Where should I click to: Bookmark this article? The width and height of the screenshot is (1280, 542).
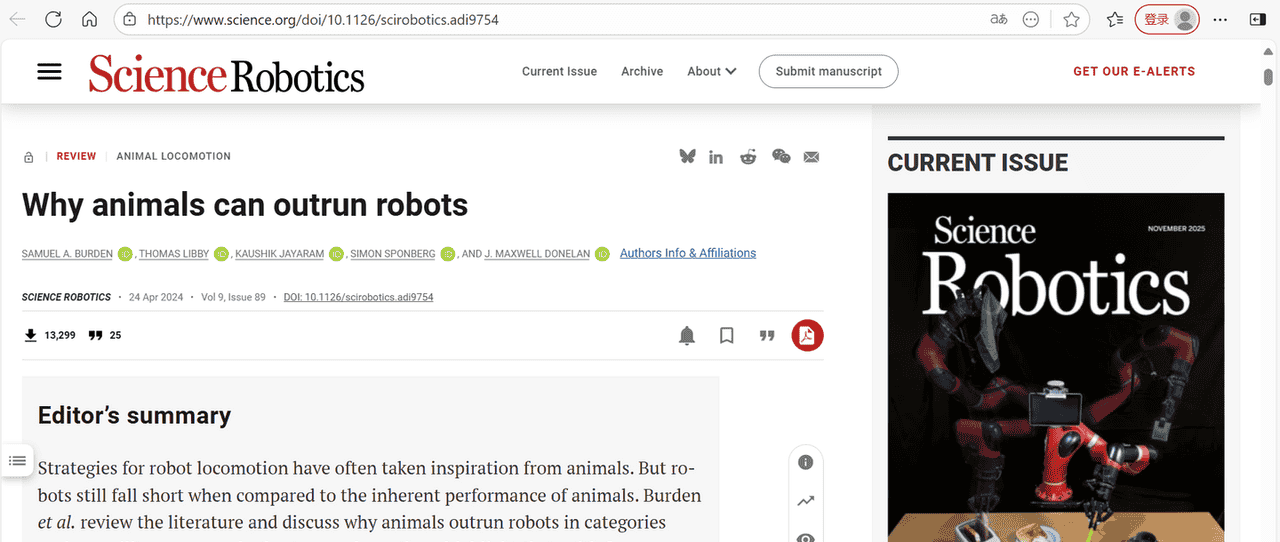click(727, 336)
